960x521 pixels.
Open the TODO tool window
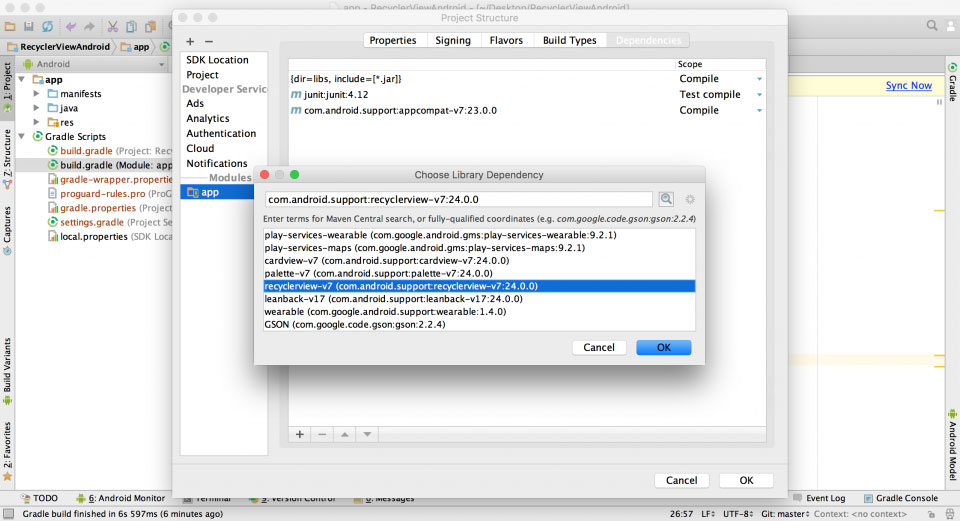pos(39,498)
